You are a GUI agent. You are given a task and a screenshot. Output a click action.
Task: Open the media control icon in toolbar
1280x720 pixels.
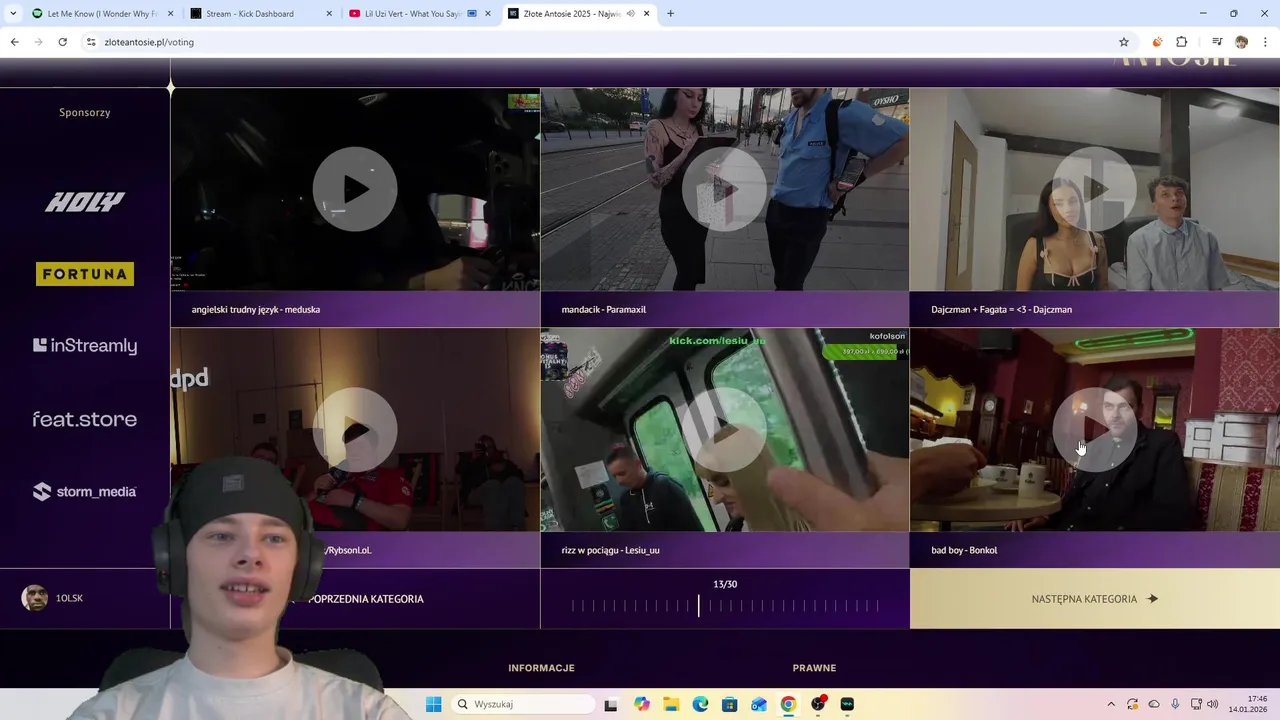point(1217,42)
